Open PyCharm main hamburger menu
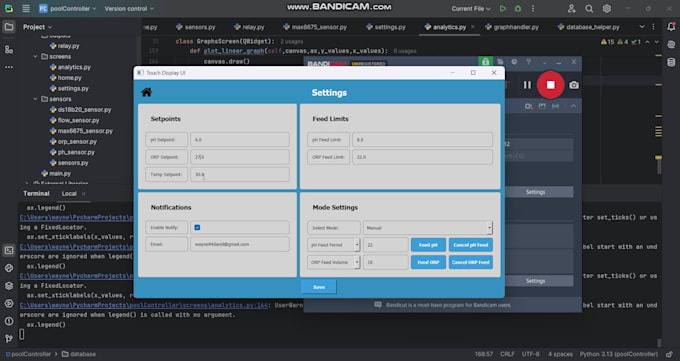The width and height of the screenshot is (680, 361). [x=26, y=9]
